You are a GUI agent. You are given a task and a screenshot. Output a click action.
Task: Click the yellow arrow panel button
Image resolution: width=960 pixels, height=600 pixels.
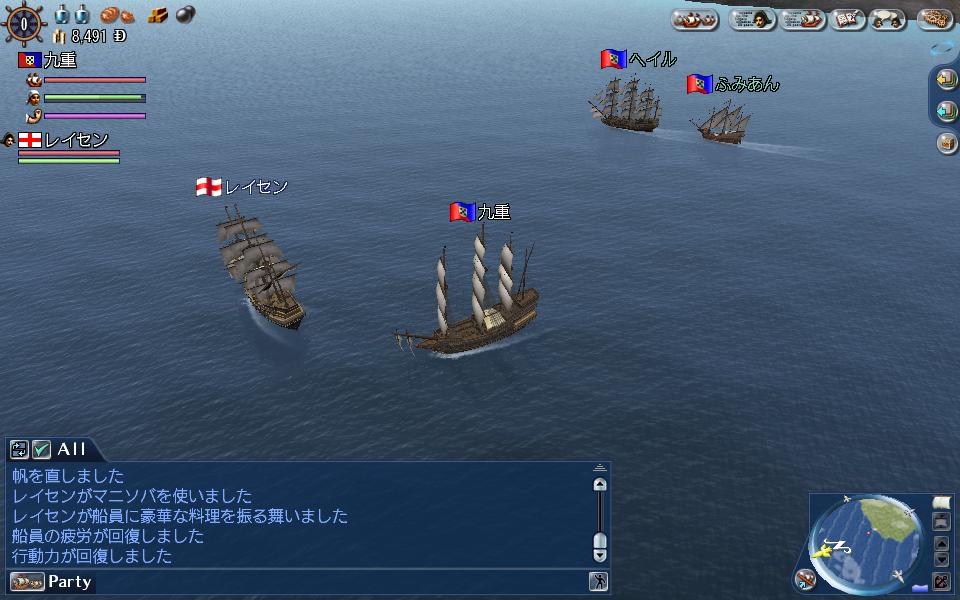click(947, 80)
